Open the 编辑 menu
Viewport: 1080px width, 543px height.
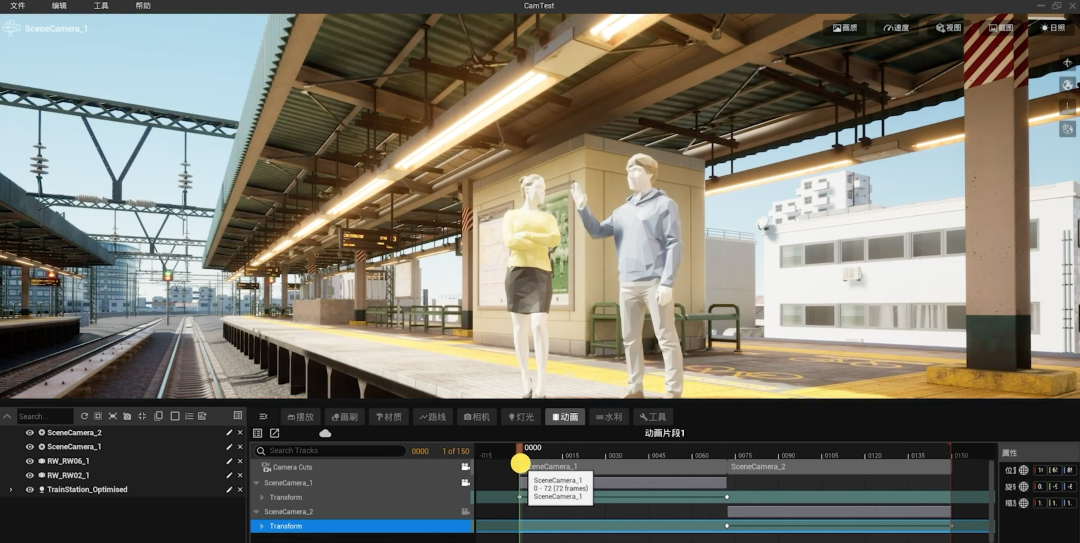[x=59, y=6]
